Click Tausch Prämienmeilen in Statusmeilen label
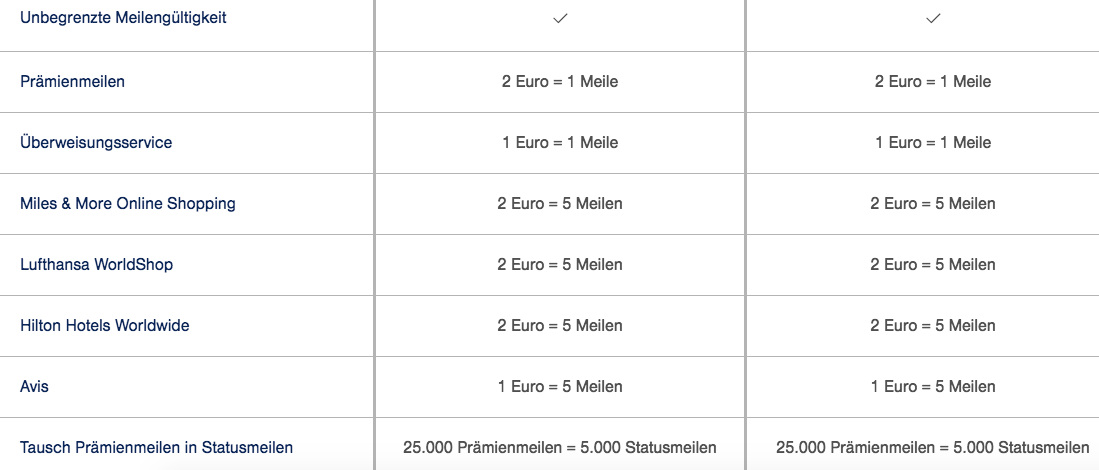This screenshot has height=470, width=1099. [156, 447]
